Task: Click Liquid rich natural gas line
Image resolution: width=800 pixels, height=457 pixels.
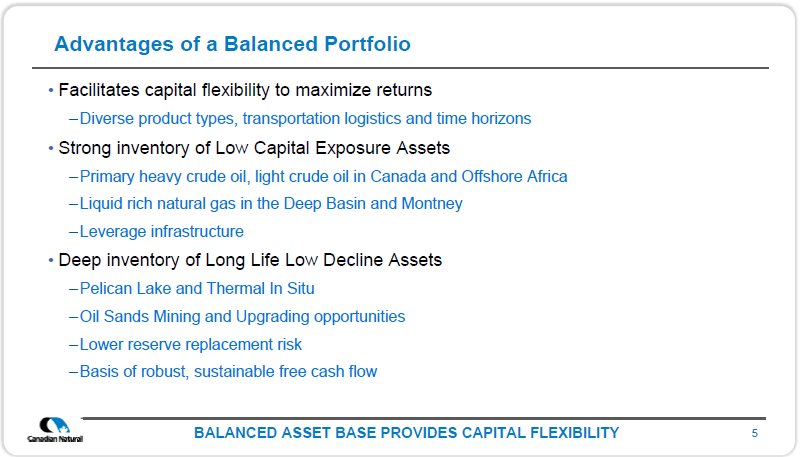Action: point(271,204)
